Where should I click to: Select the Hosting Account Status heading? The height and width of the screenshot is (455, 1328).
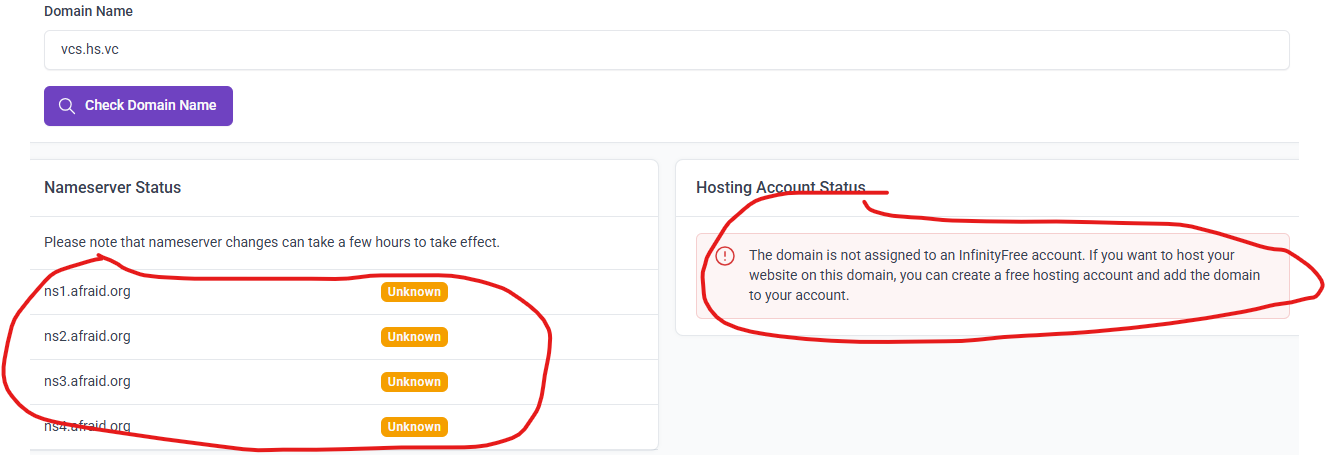[780, 188]
